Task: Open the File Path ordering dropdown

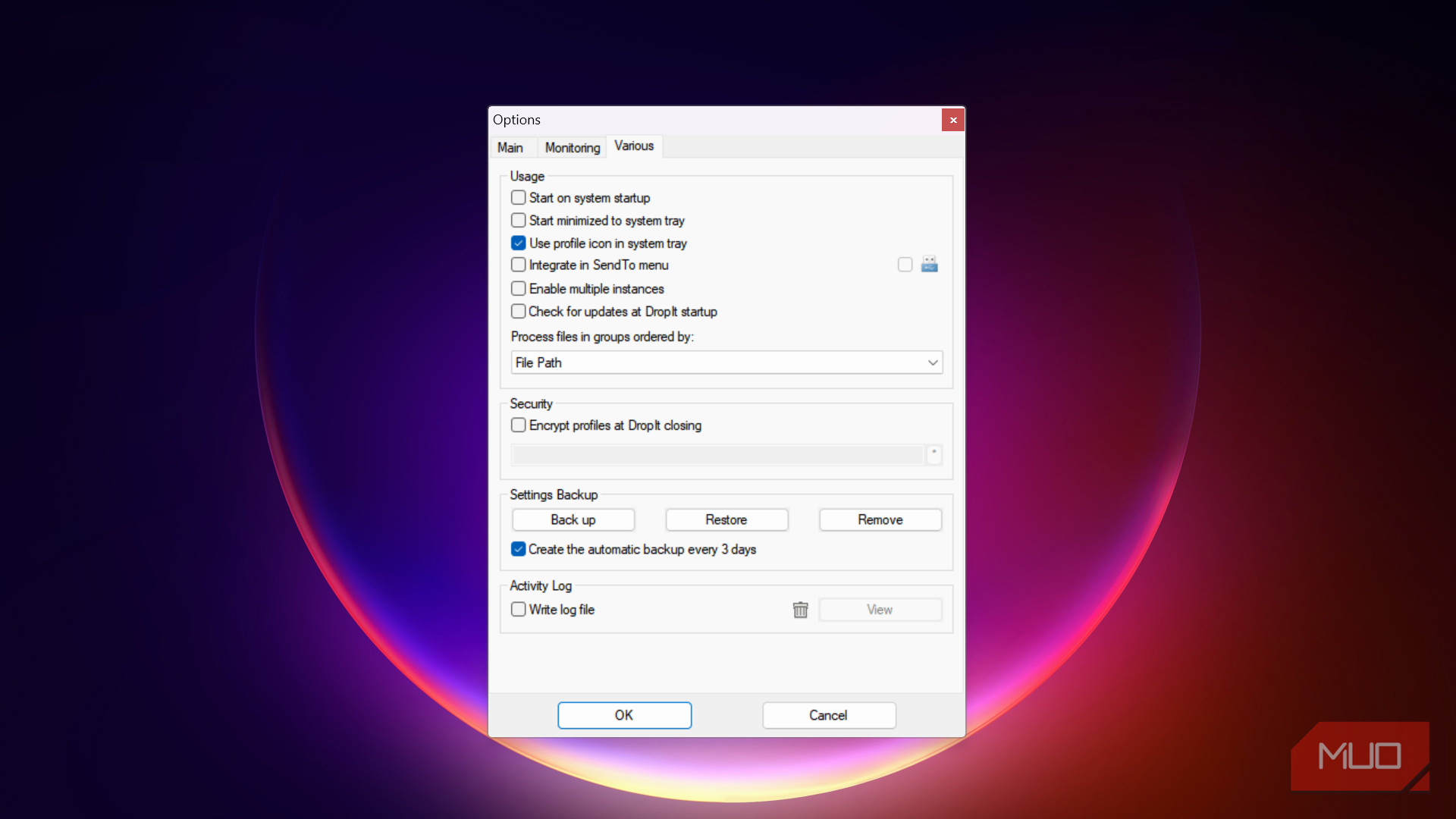Action: tap(726, 362)
